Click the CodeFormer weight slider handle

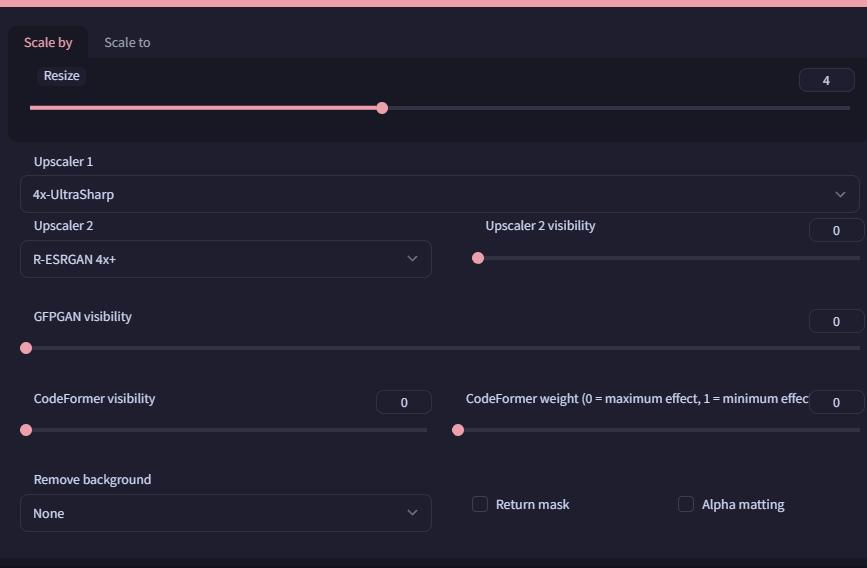[x=458, y=430]
